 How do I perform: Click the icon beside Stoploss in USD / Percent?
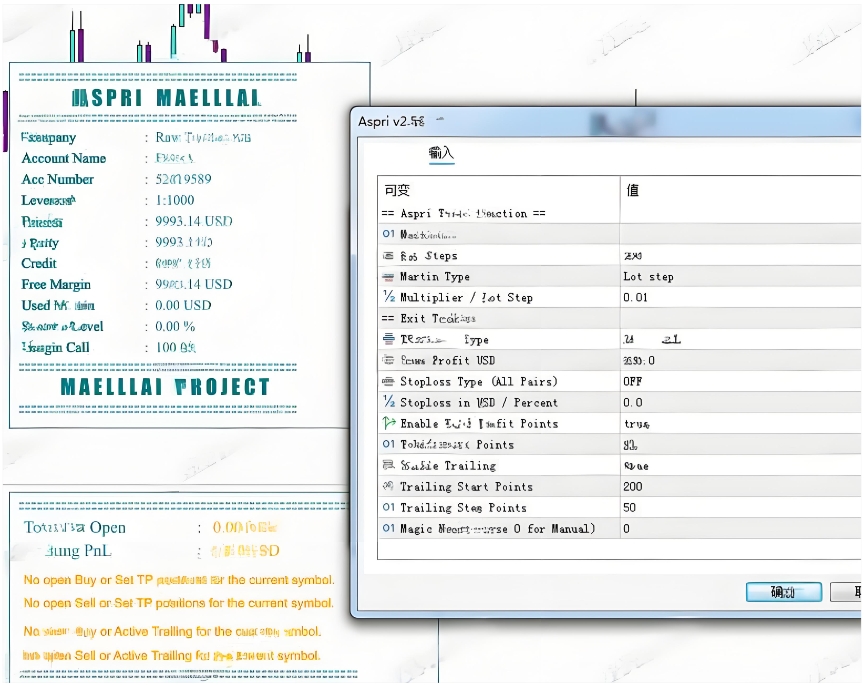coord(389,403)
